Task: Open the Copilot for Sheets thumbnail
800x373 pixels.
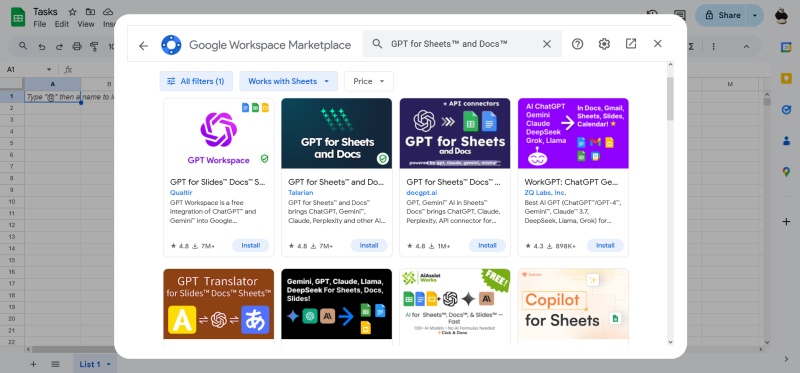Action: pyautogui.click(x=573, y=304)
